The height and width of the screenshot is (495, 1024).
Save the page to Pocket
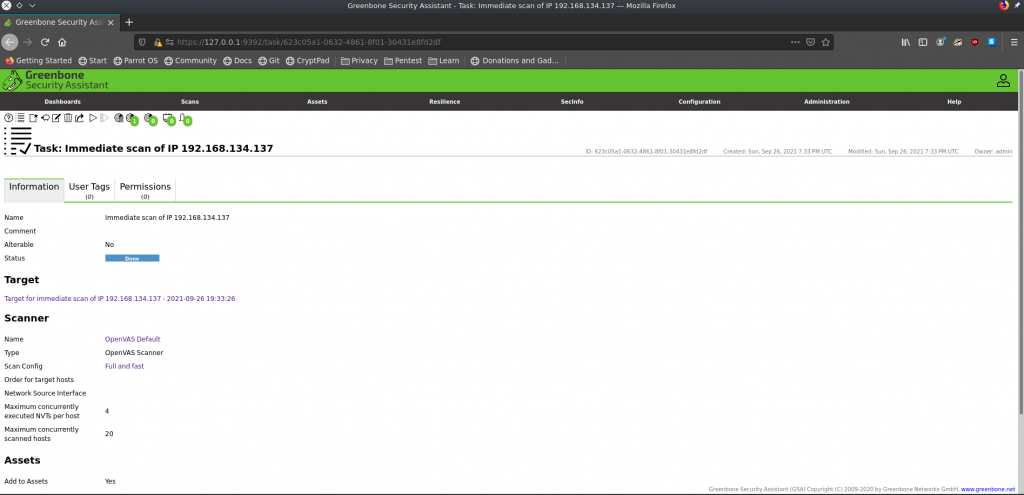[x=810, y=42]
